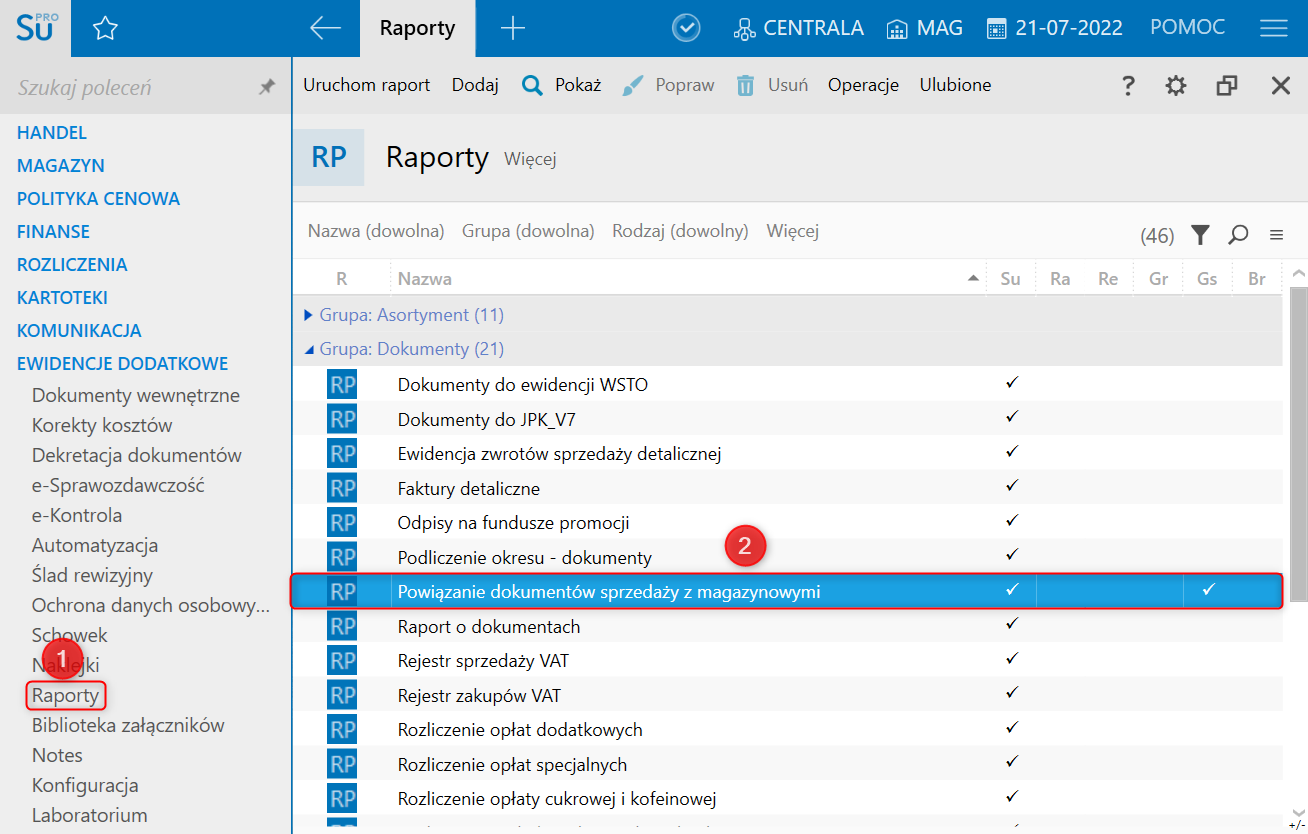This screenshot has height=834, width=1308.
Task: Click the pin icon in search box
Action: [266, 88]
